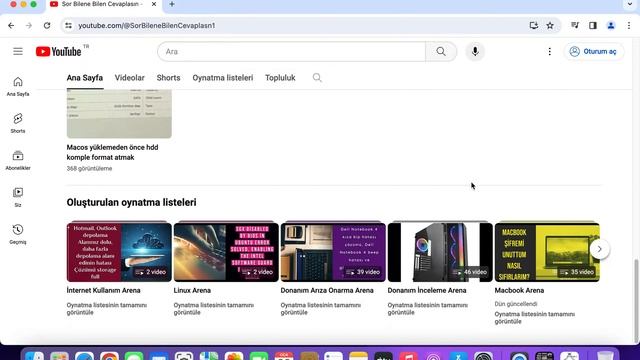Click video title Macos yüklemeden önce hdd

pyautogui.click(x=112, y=152)
